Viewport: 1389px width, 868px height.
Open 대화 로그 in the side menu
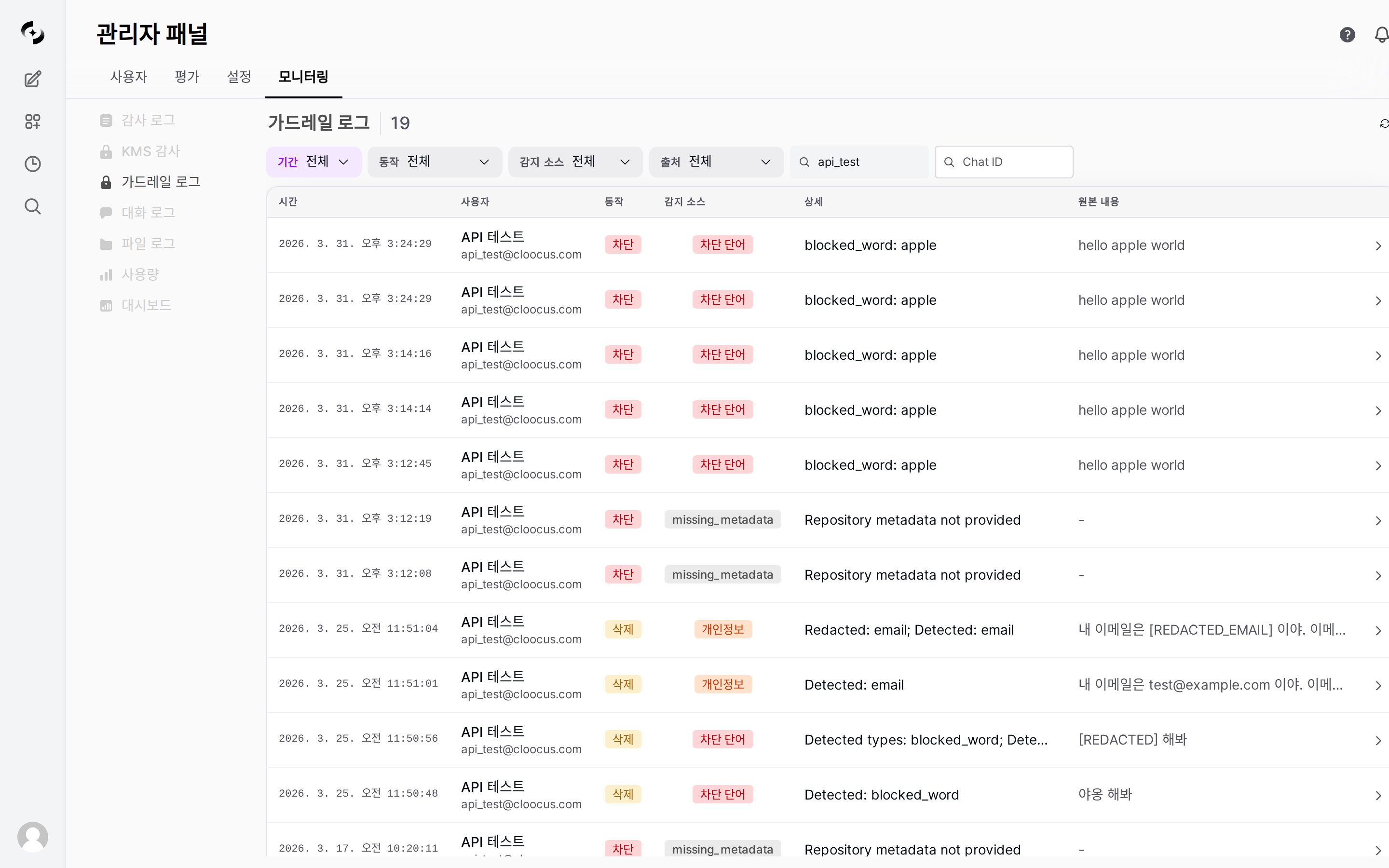click(148, 212)
